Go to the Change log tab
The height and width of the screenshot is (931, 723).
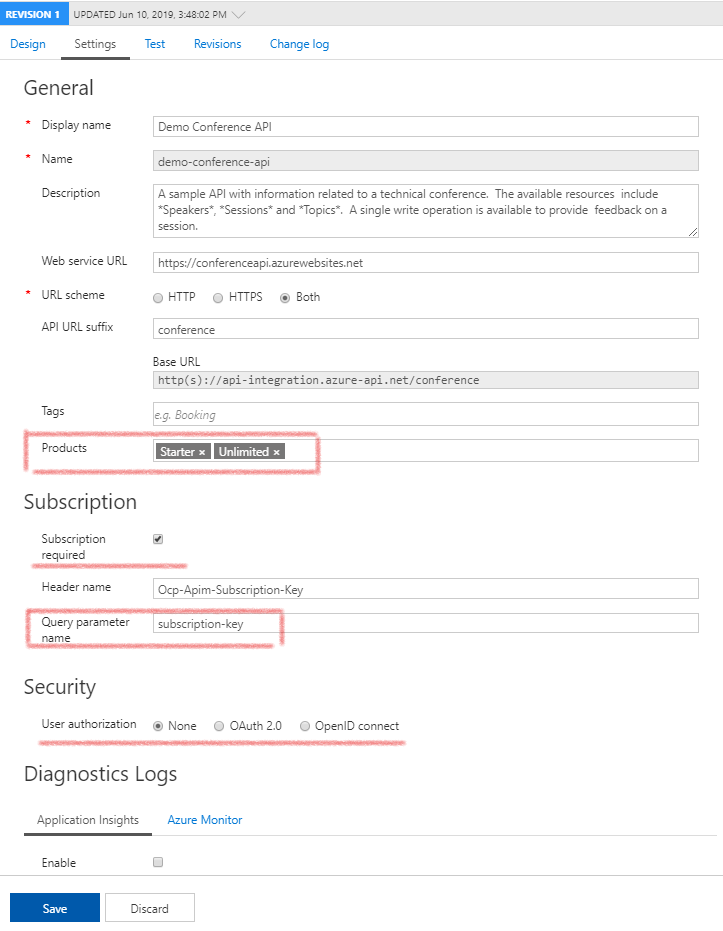[299, 44]
